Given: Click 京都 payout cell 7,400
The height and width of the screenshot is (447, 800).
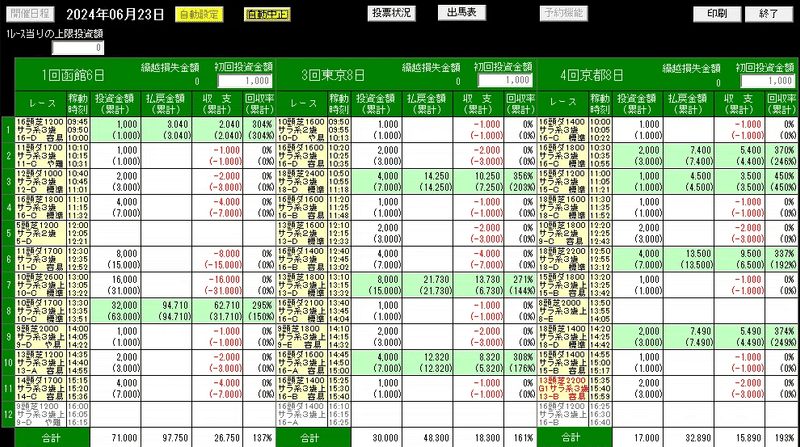Looking at the screenshot, I should click(x=688, y=155).
